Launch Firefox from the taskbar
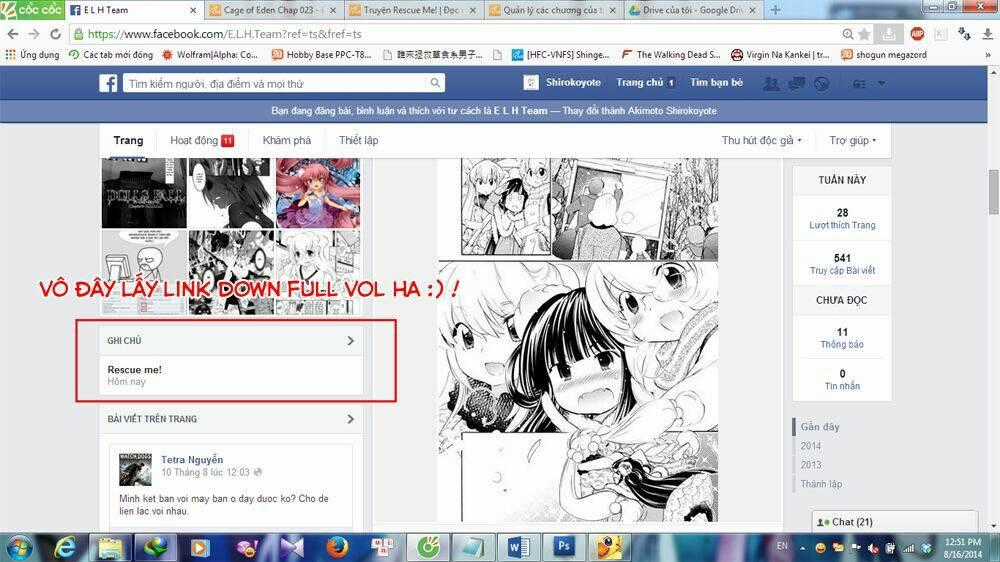The height and width of the screenshot is (562, 1000). click(336, 547)
